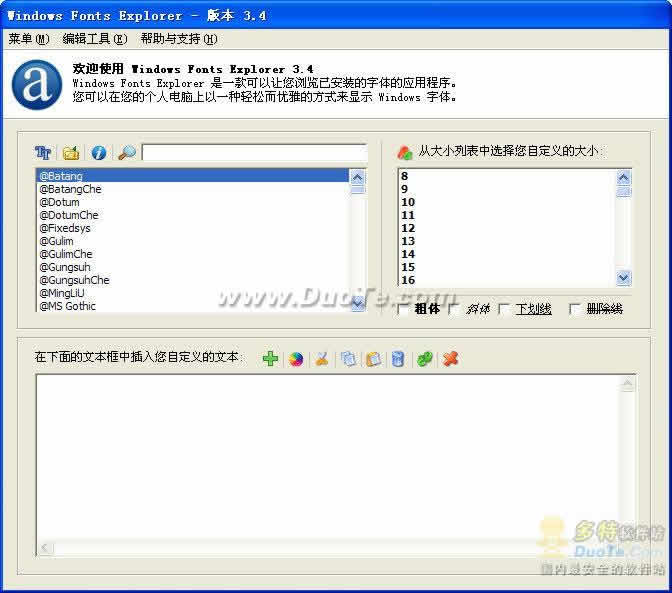
Task: Click the green chain link icon
Action: 425,359
